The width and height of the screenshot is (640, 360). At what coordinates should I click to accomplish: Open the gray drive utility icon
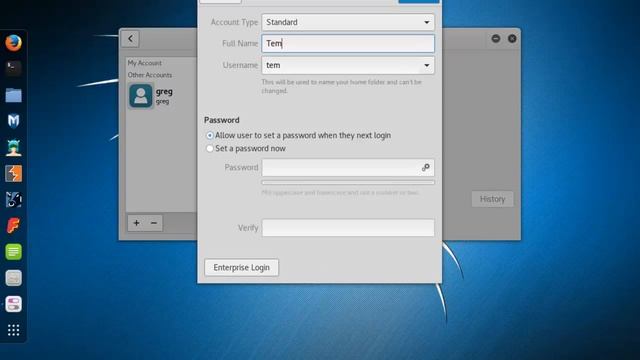[x=13, y=278]
